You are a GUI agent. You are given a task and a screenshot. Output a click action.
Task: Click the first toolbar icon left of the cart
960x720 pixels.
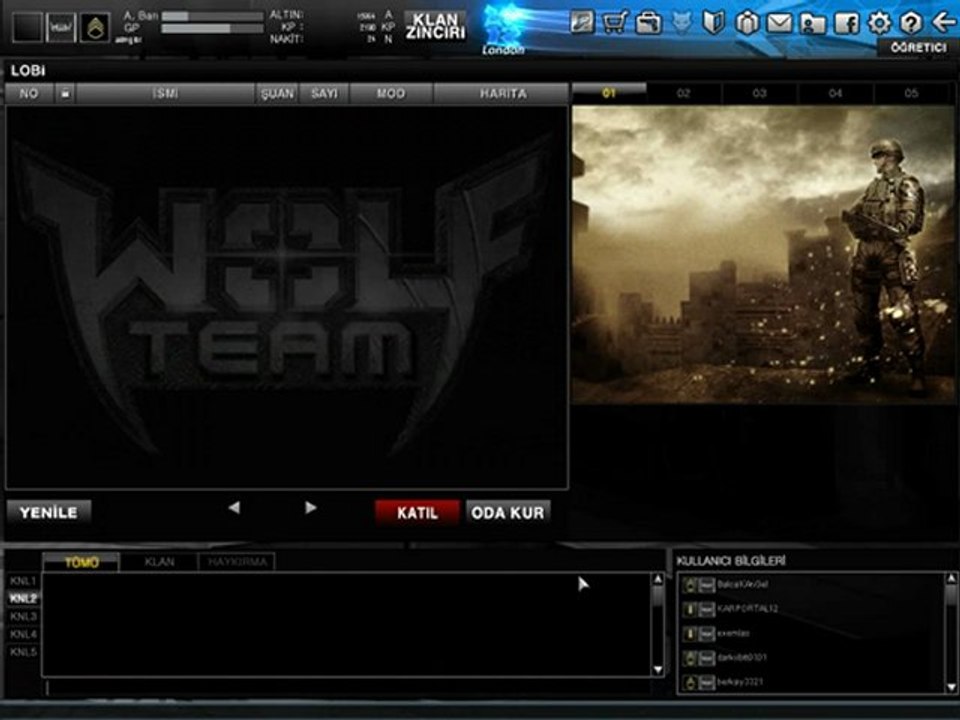pos(582,23)
